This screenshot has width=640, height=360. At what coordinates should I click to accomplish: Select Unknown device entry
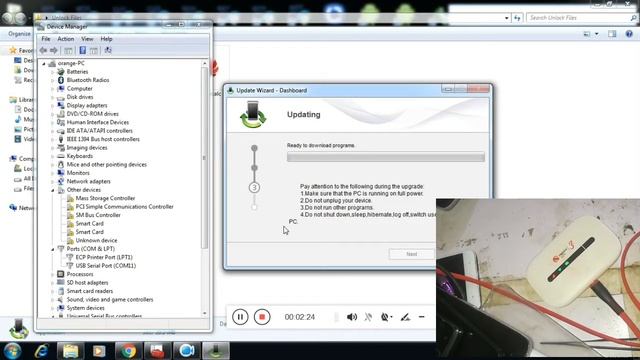96,240
